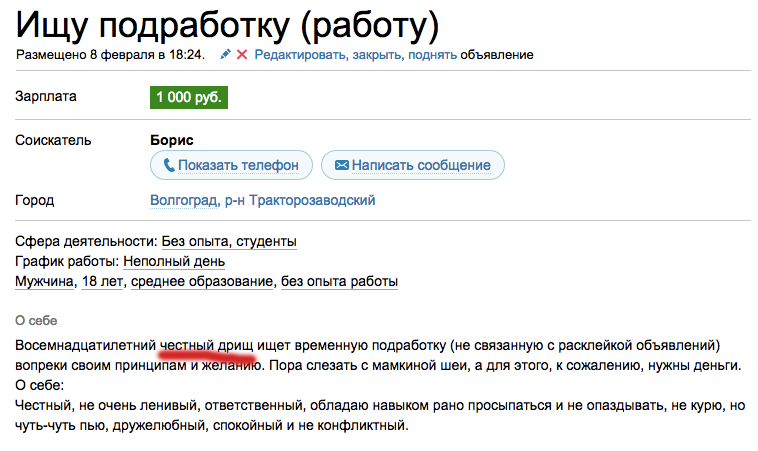Open the 'без опыта работы' link
Image resolution: width=758 pixels, height=451 pixels.
pos(339,281)
